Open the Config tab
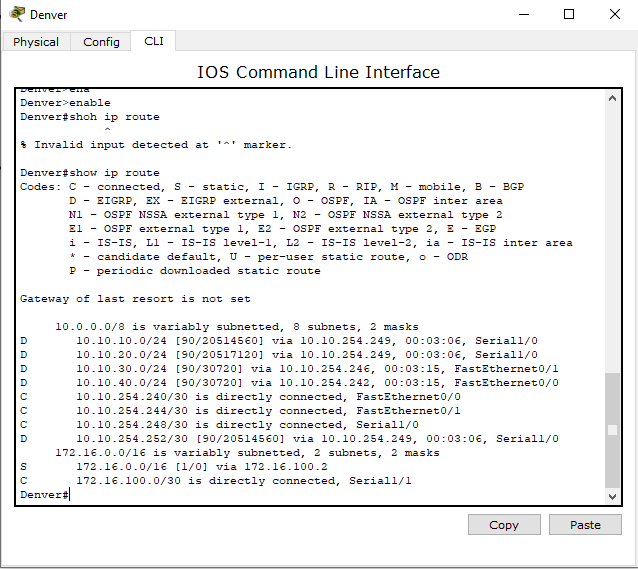Screen dimensions: 638x569 101,42
